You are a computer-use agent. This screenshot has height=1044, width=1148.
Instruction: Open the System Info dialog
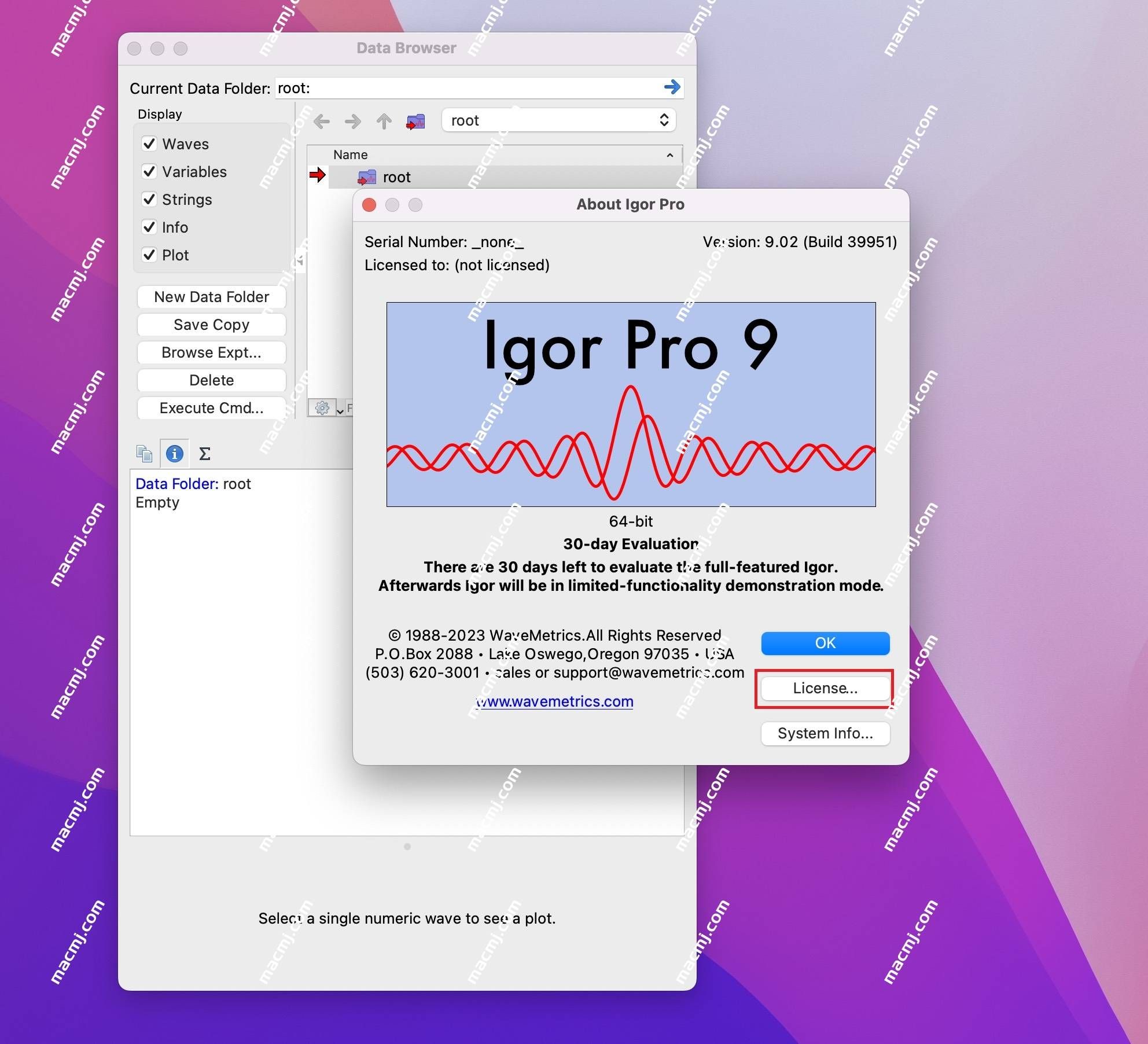pos(824,732)
